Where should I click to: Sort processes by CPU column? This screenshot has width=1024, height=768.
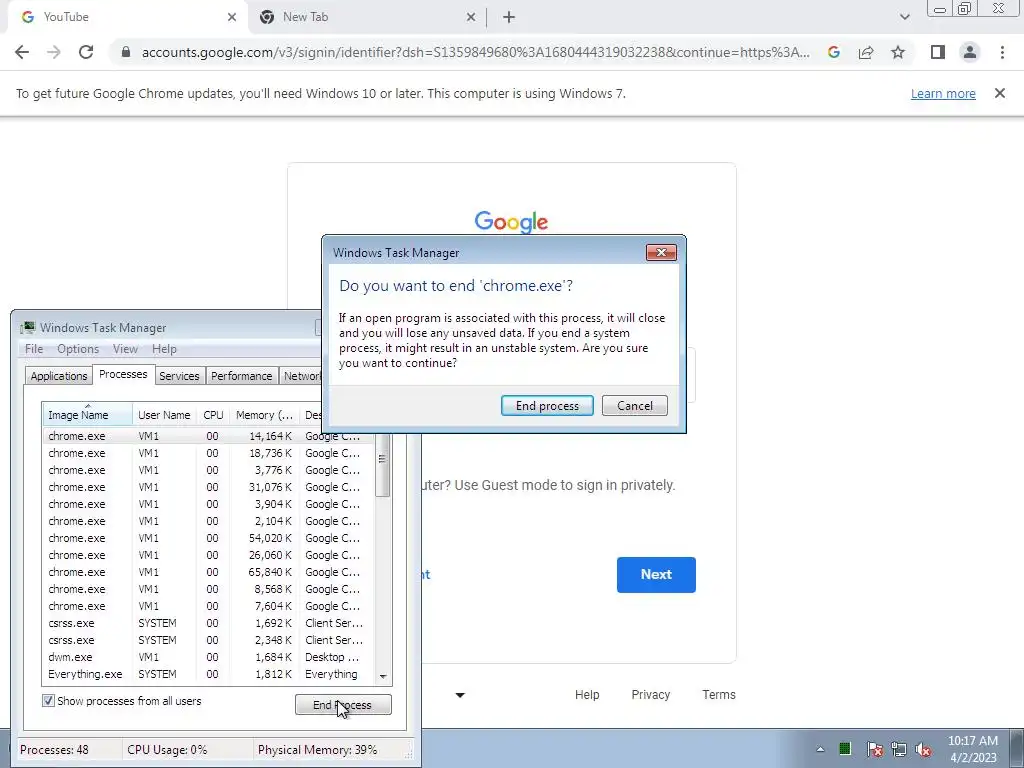click(x=213, y=415)
